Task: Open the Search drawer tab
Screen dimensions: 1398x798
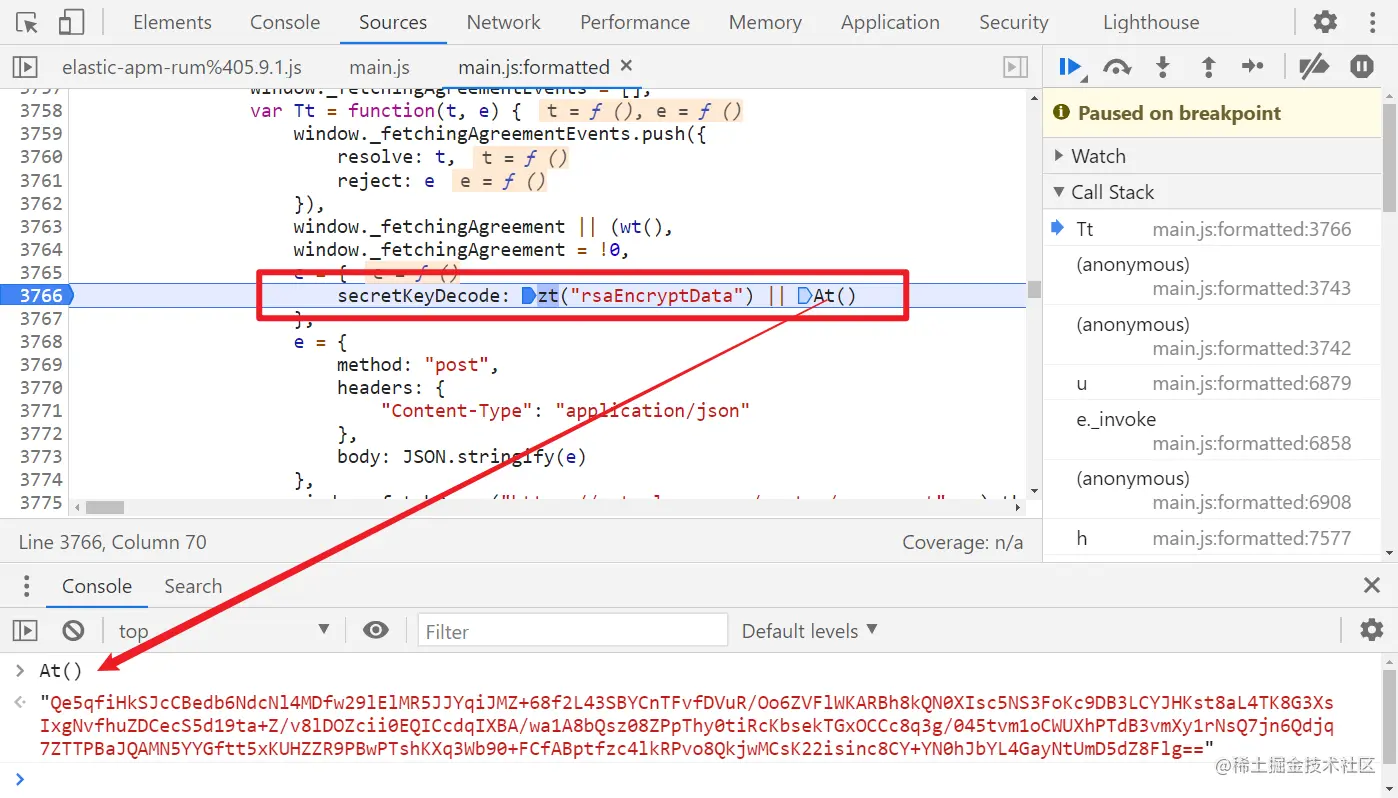Action: click(x=193, y=586)
